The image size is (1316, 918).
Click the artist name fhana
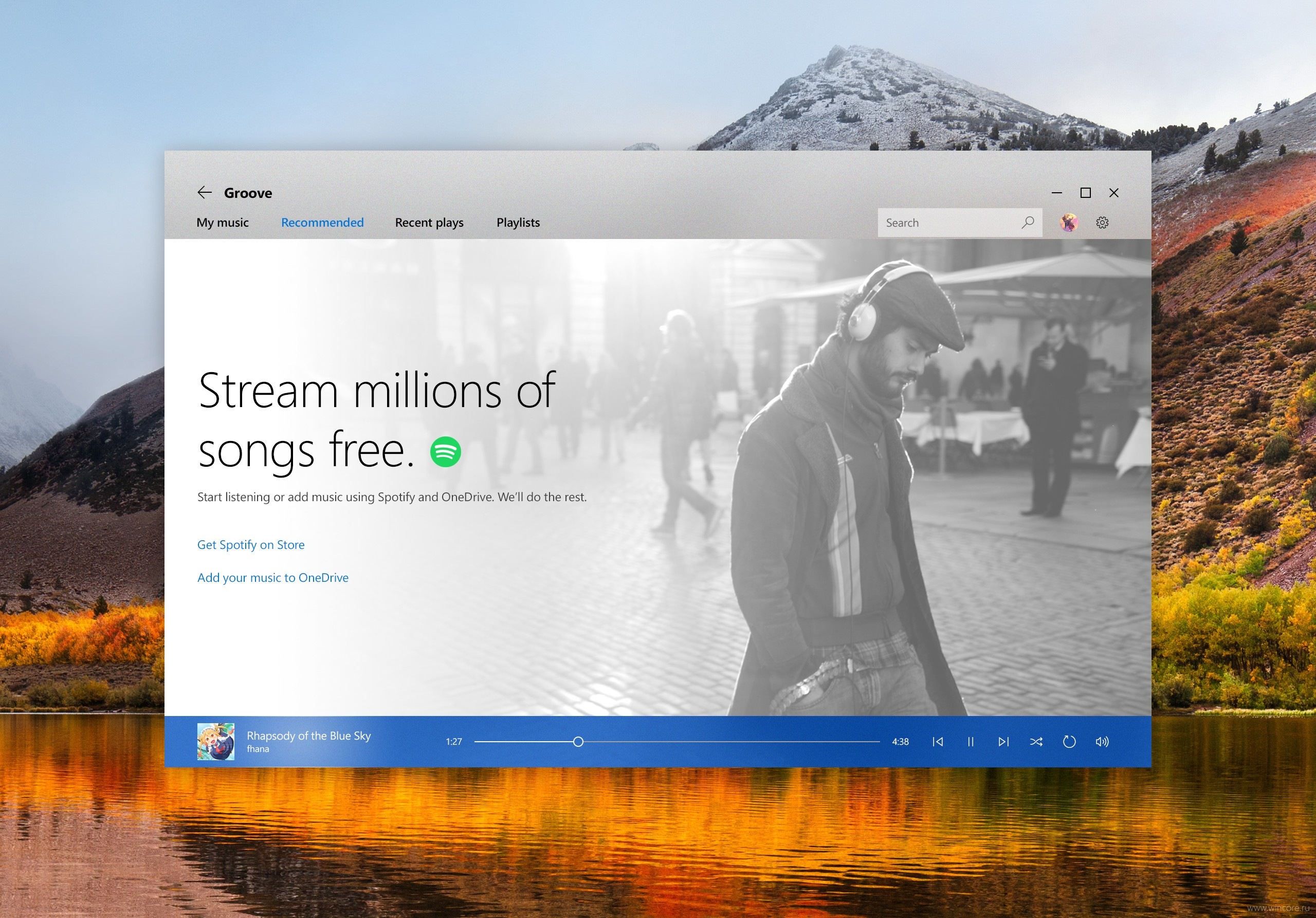(x=258, y=749)
